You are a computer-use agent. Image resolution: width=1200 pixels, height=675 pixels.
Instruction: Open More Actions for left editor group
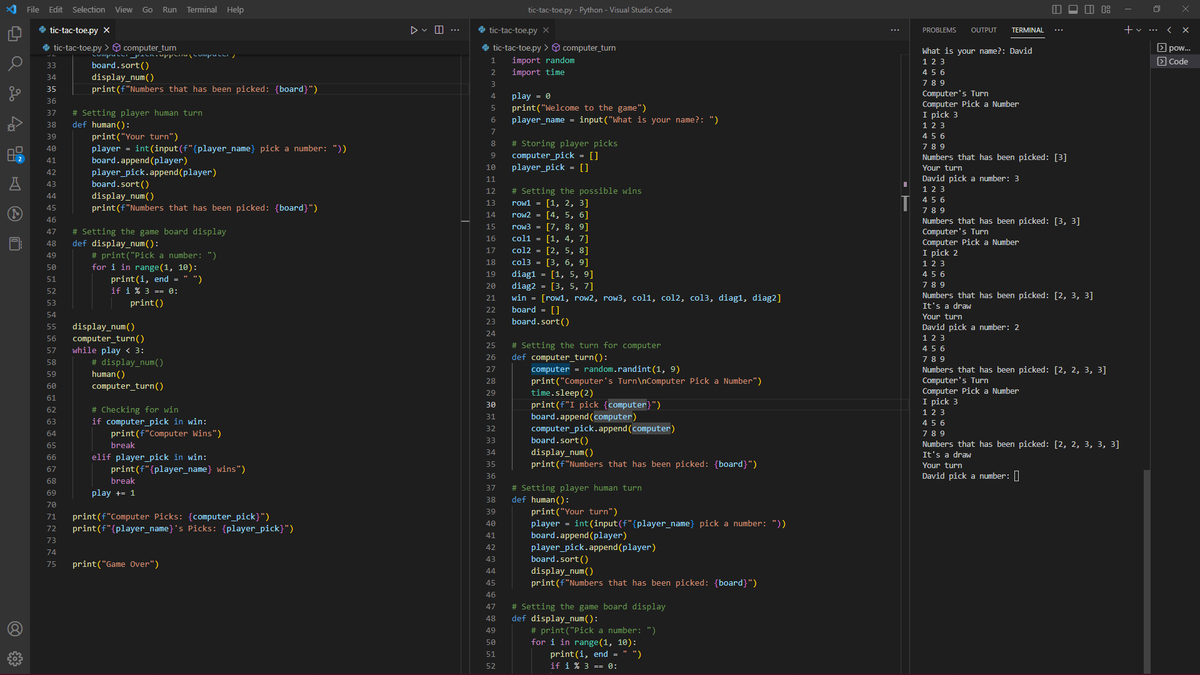click(x=455, y=30)
